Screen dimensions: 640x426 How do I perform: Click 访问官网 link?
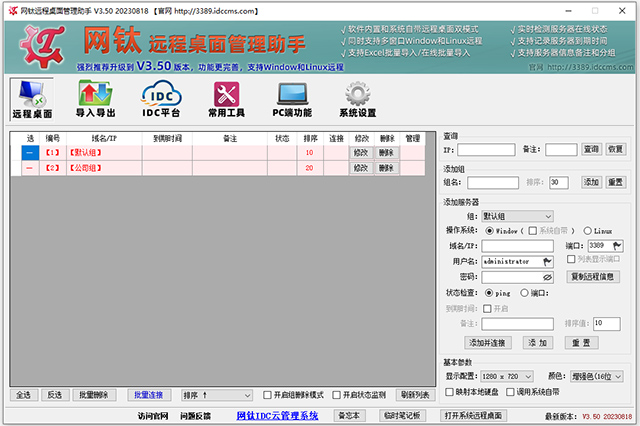click(153, 416)
